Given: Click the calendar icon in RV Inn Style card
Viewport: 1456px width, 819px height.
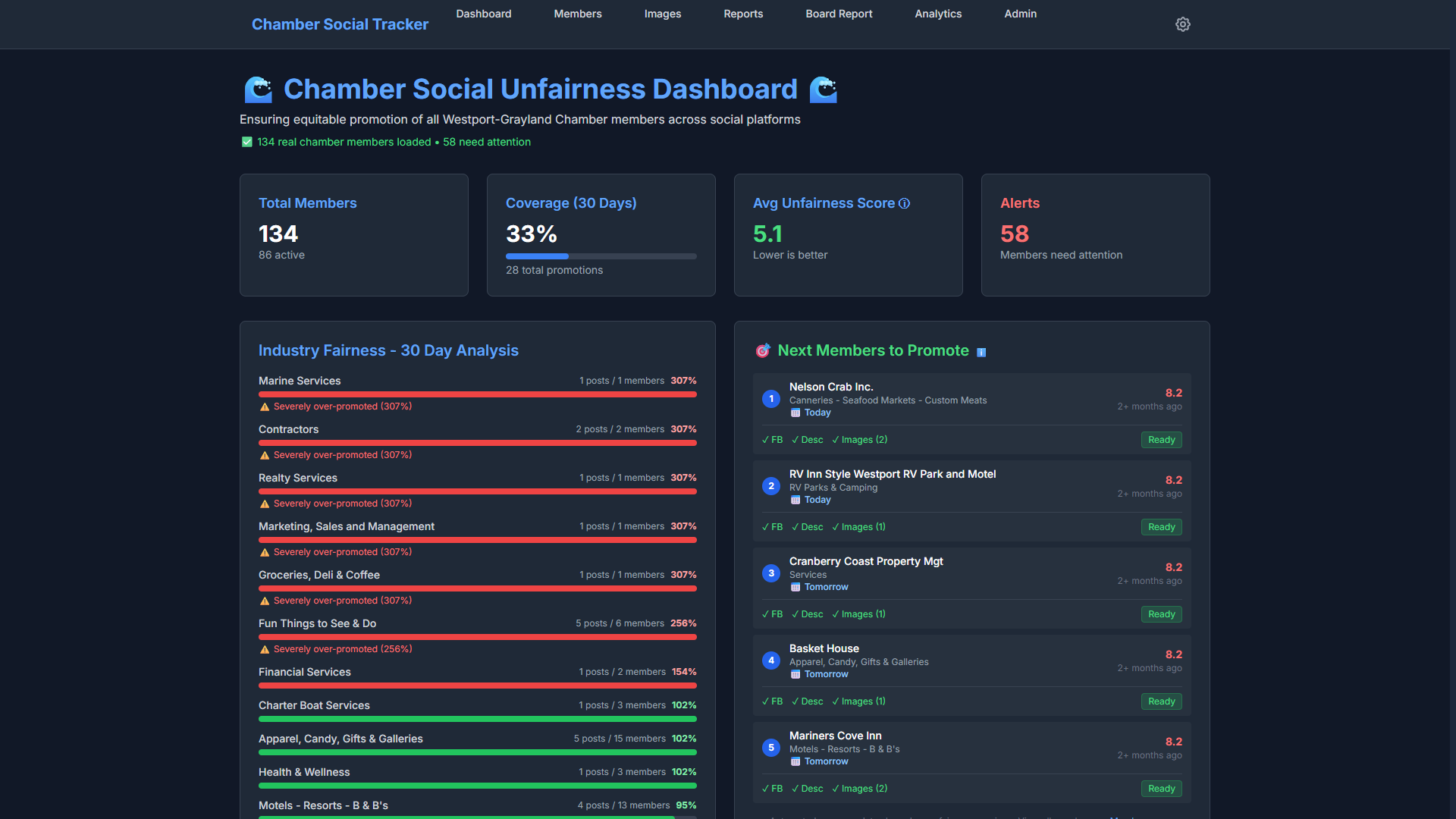Looking at the screenshot, I should coord(795,500).
